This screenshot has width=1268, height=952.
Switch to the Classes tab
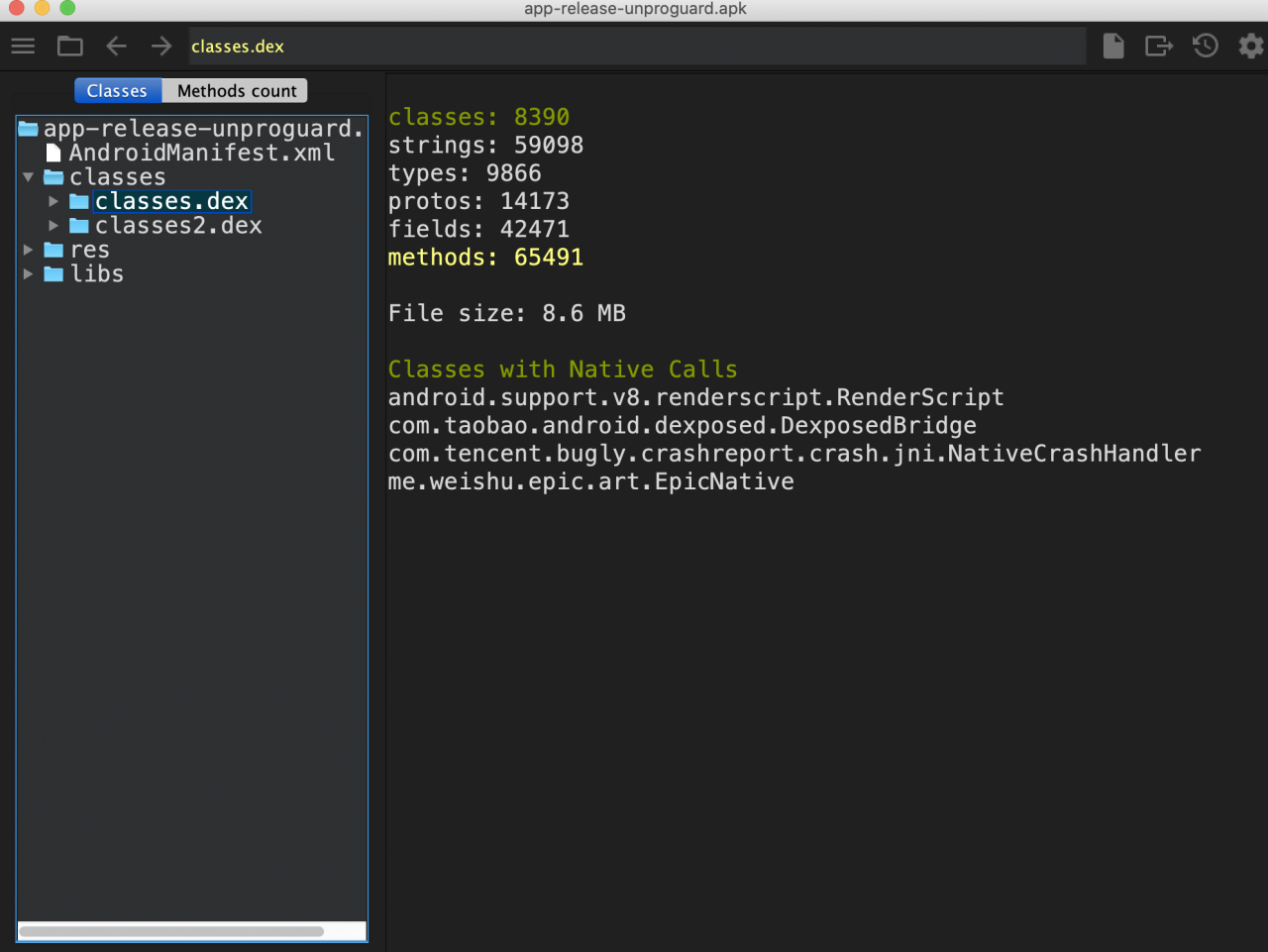117,91
